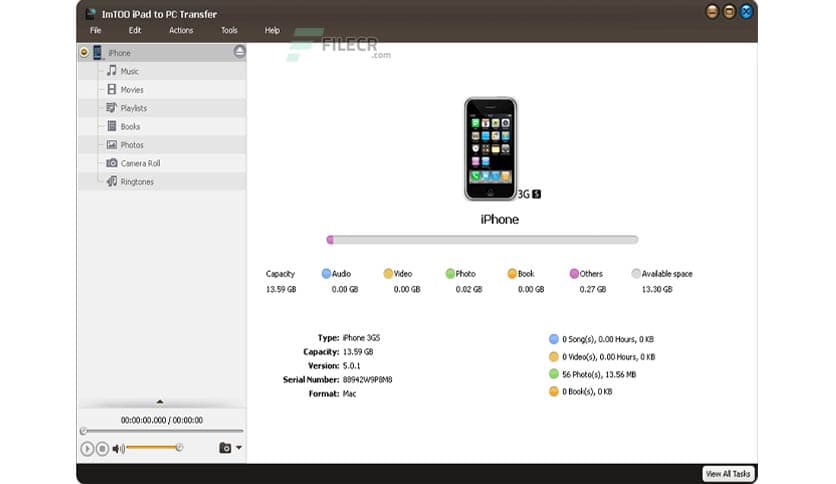Screen dimensions: 836x484
Task: Click the '56 Photo(s), 13.56 MB' text
Action: (x=599, y=374)
